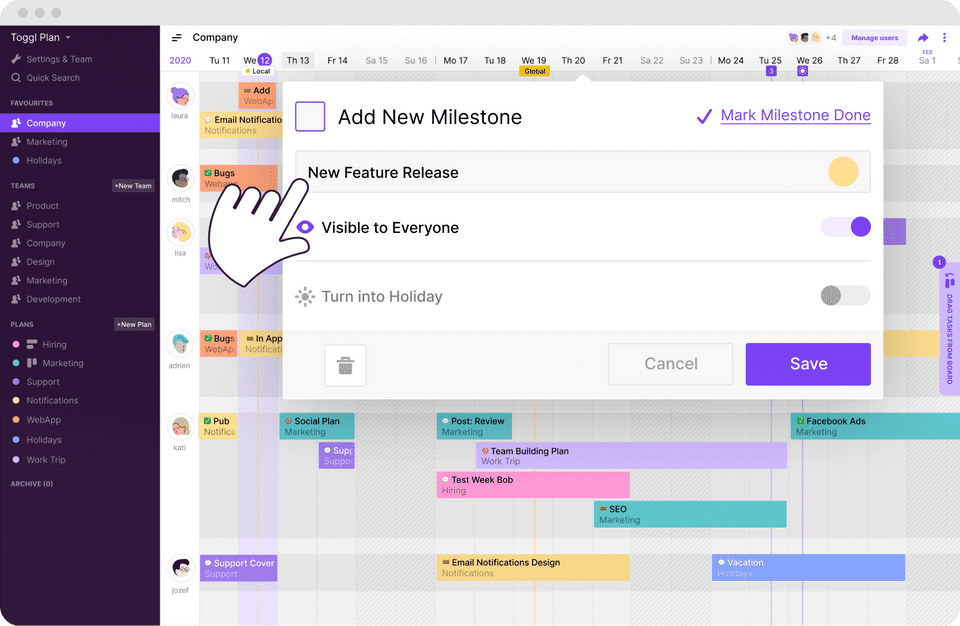Click adrien's avatar in the timeline
Image resolution: width=960 pixels, height=626 pixels.
(180, 344)
